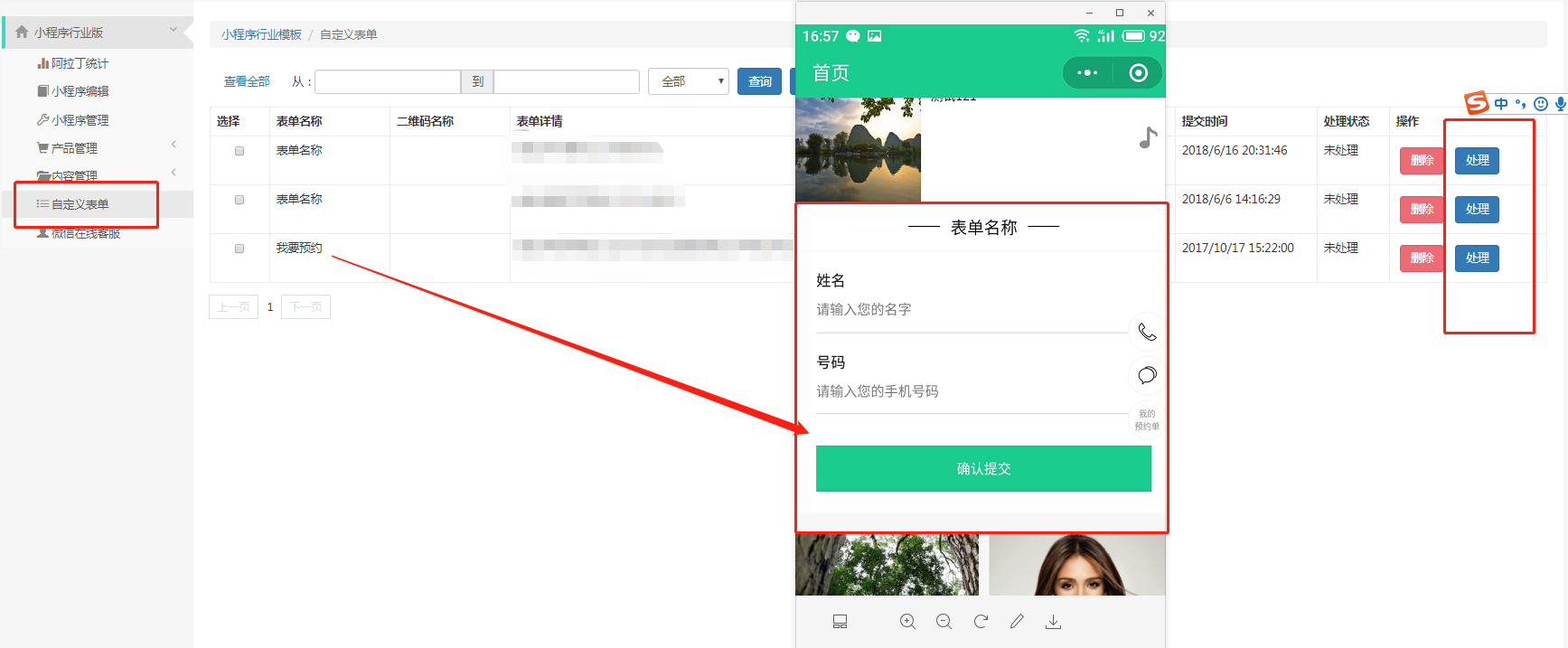Viewport: 1568px width, 648px height.
Task: Click the 从 start date input field
Action: (387, 81)
